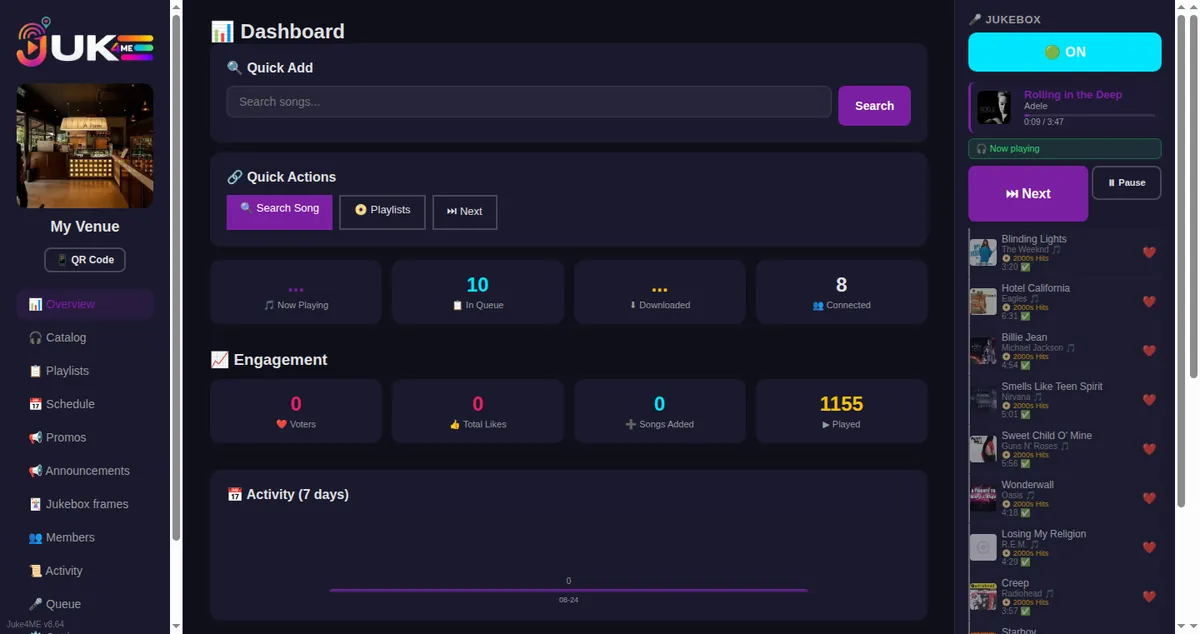Click the Played count card
The height and width of the screenshot is (634, 1200).
pos(841,411)
